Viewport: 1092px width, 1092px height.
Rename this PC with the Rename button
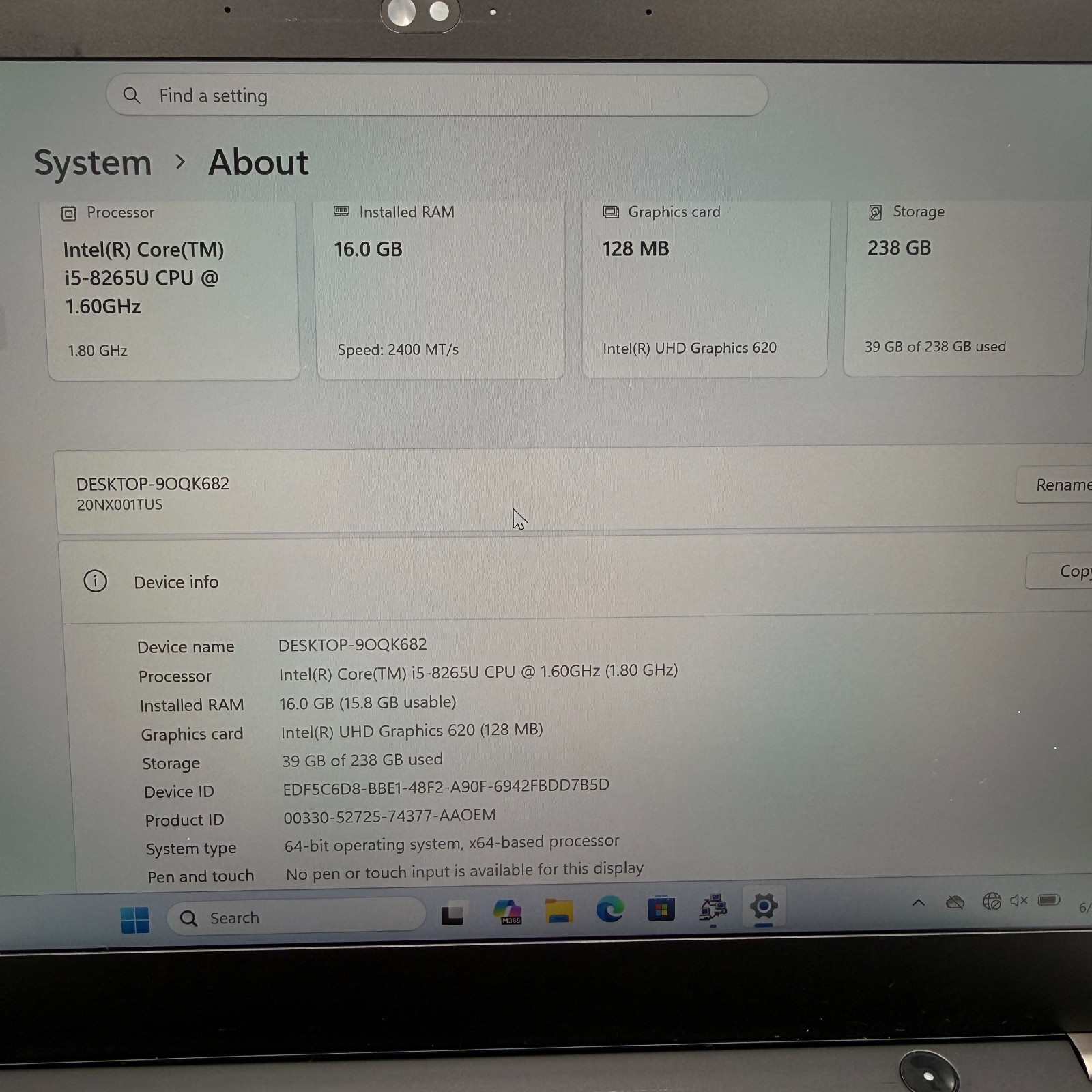(x=1054, y=485)
